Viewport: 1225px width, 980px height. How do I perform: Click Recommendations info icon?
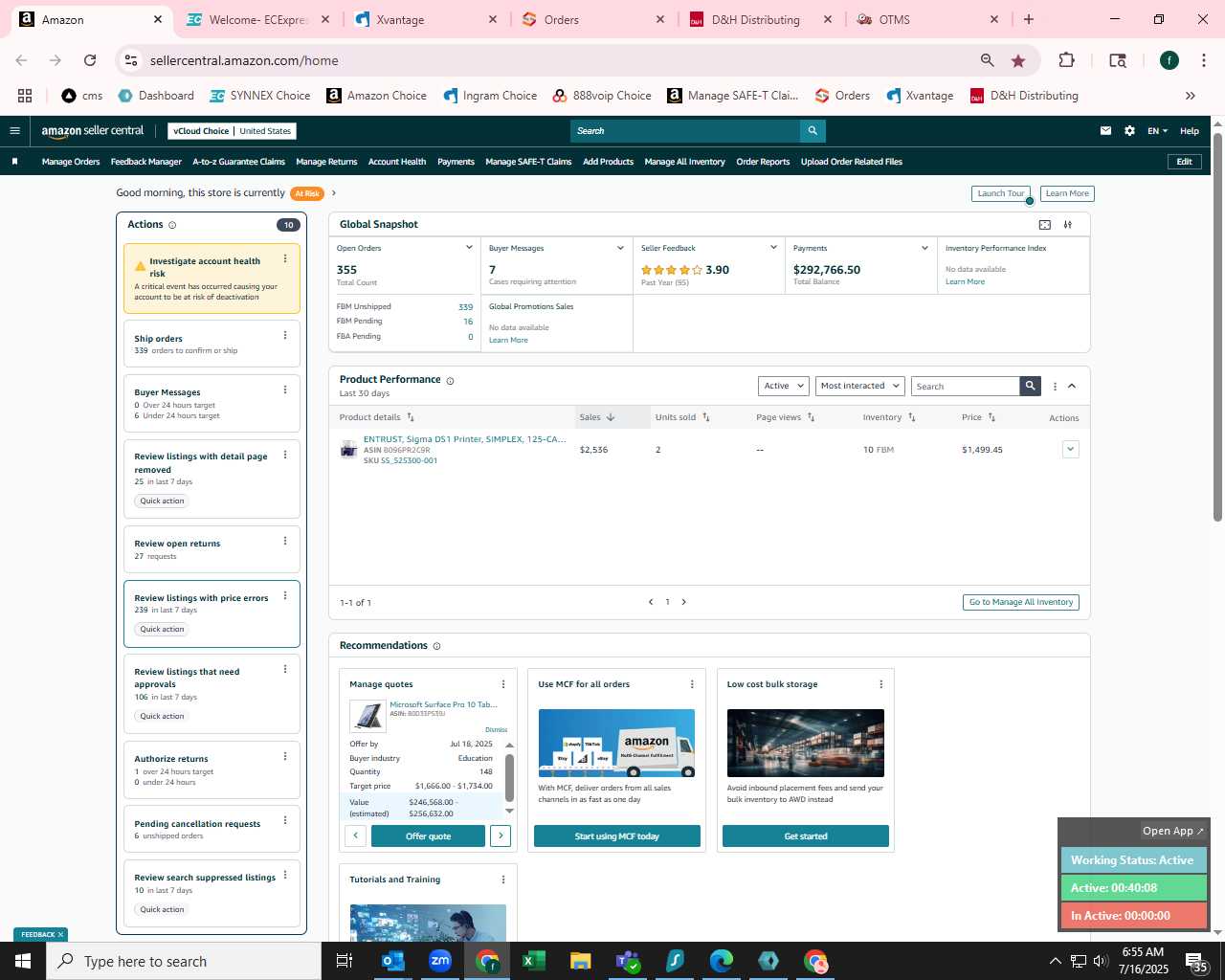click(436, 646)
